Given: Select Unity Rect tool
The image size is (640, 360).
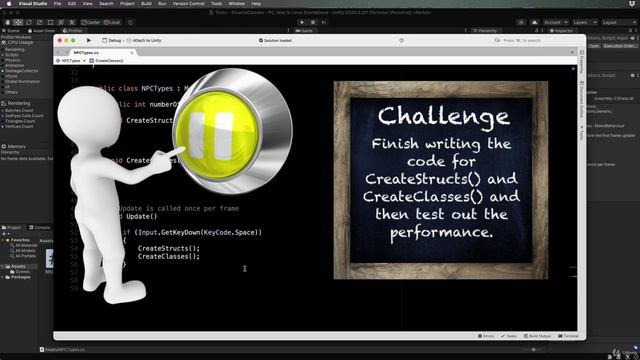Looking at the screenshot, I should pos(50,22).
